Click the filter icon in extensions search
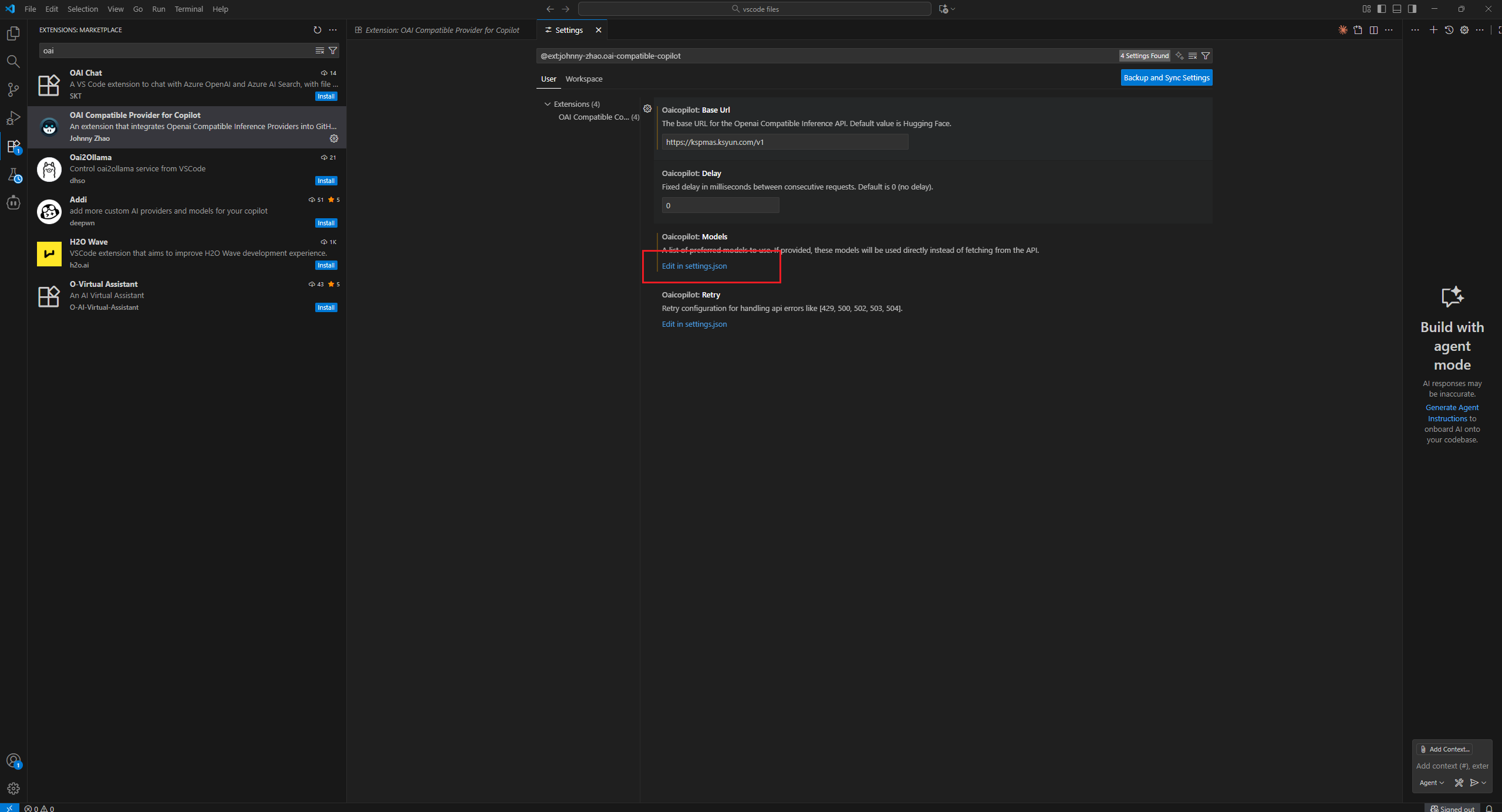 333,51
